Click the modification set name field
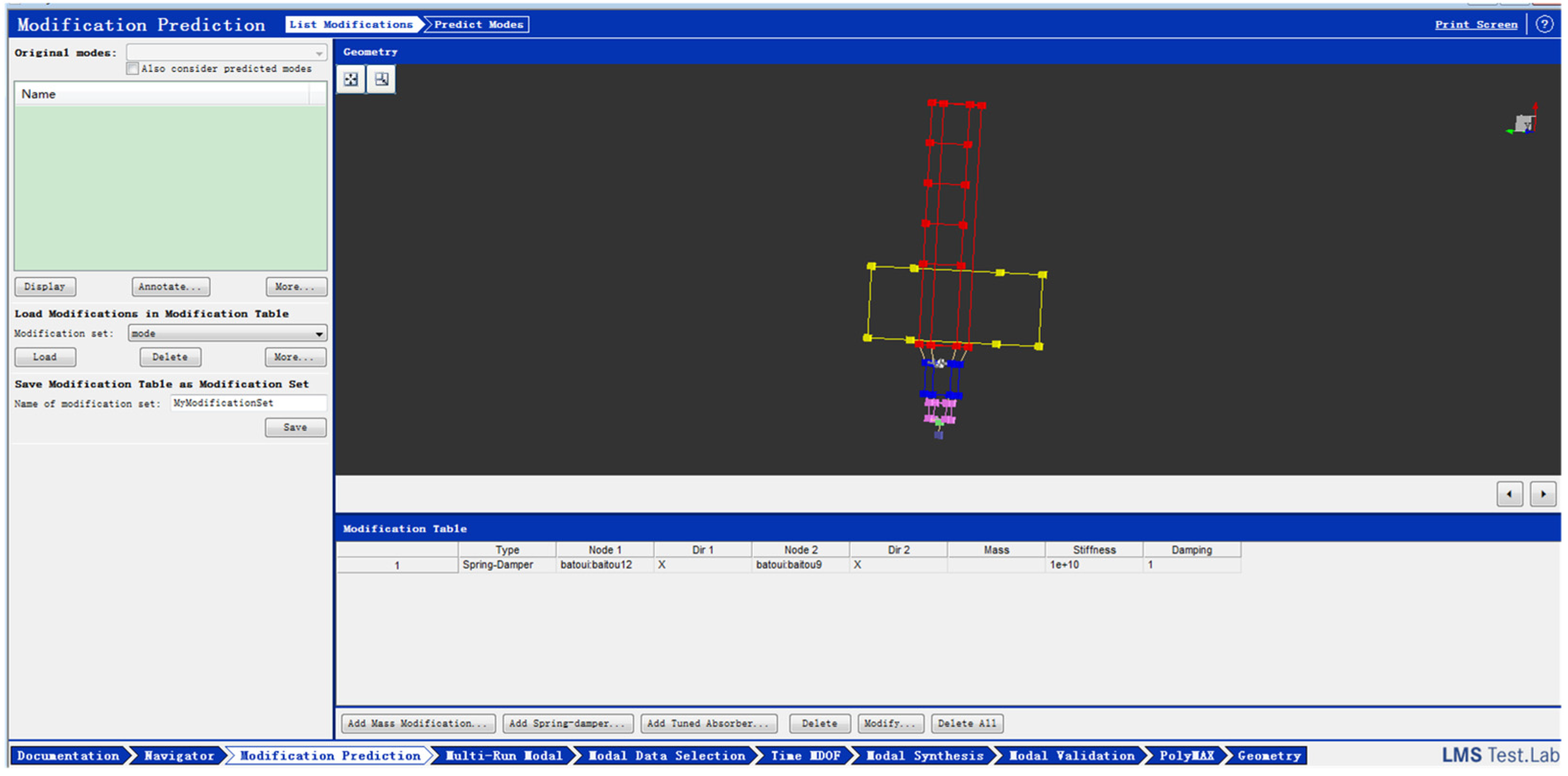Viewport: 1568px width, 776px height. (x=248, y=403)
